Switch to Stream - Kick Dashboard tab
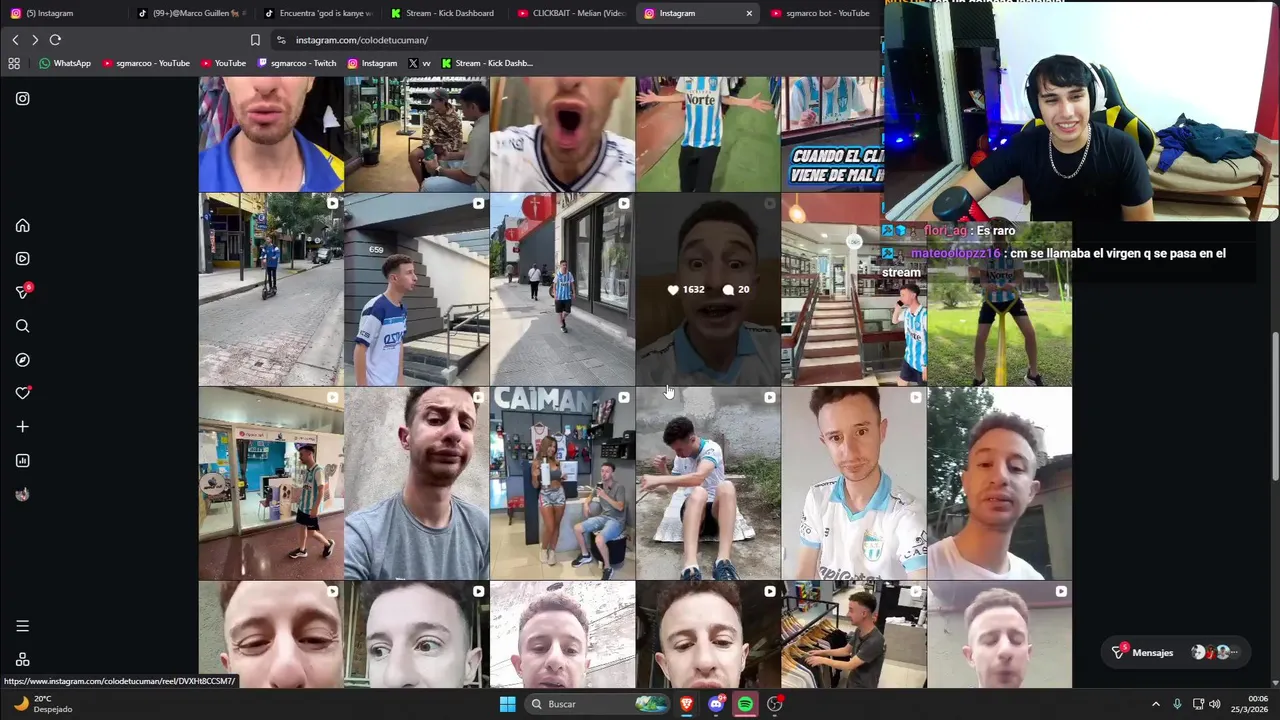The height and width of the screenshot is (720, 1280). pos(444,13)
